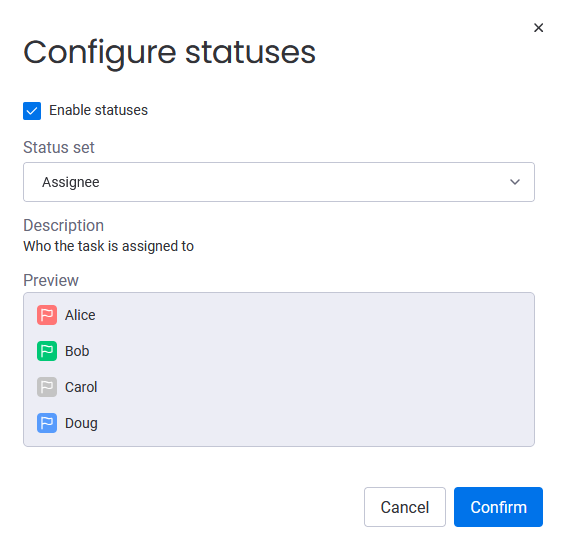Click the Enable statuses label text
Screen dimensions: 566x541
[x=99, y=110]
